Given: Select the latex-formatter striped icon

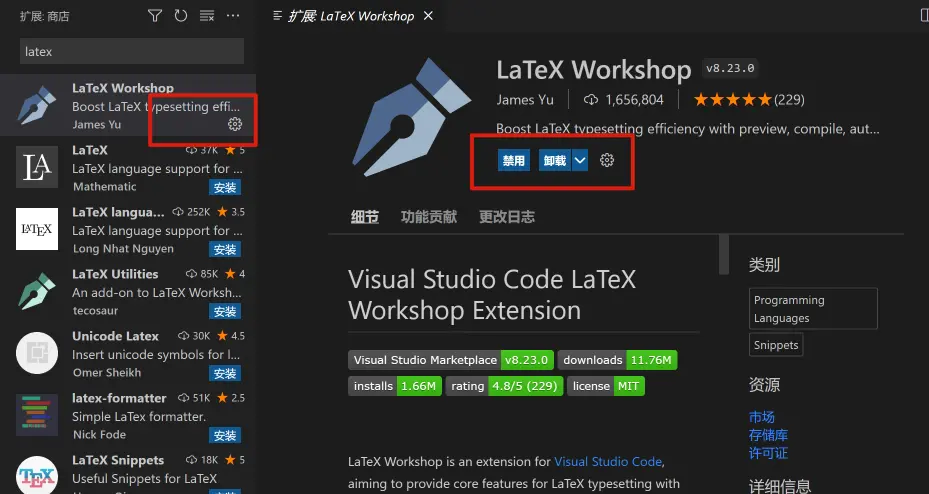Looking at the screenshot, I should pos(37,415).
